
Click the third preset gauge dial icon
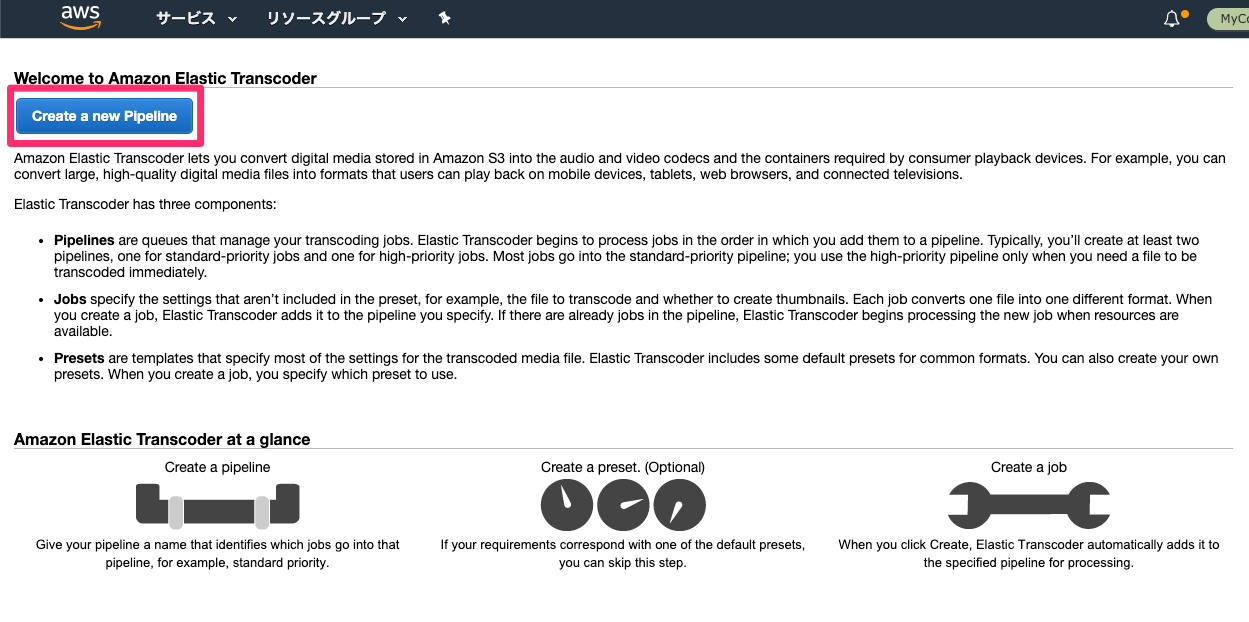[x=680, y=505]
